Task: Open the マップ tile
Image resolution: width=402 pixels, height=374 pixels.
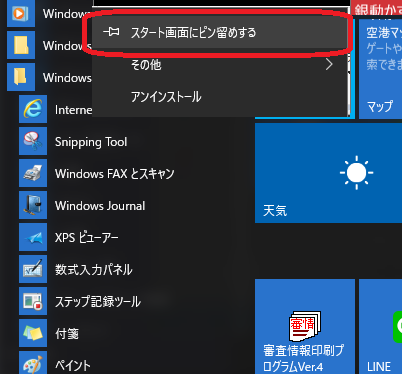Action: [380, 68]
